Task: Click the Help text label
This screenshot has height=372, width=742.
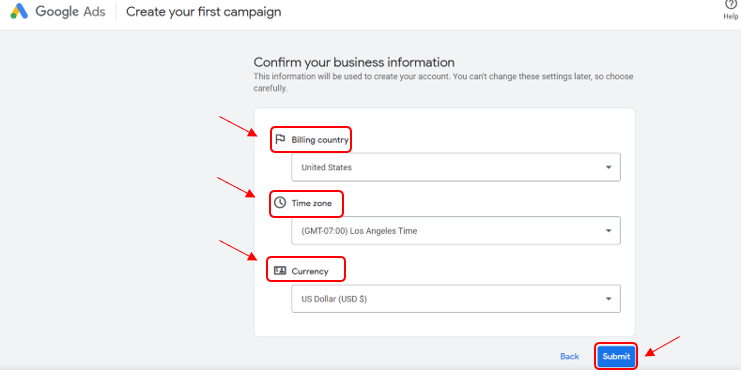Action: pyautogui.click(x=731, y=17)
